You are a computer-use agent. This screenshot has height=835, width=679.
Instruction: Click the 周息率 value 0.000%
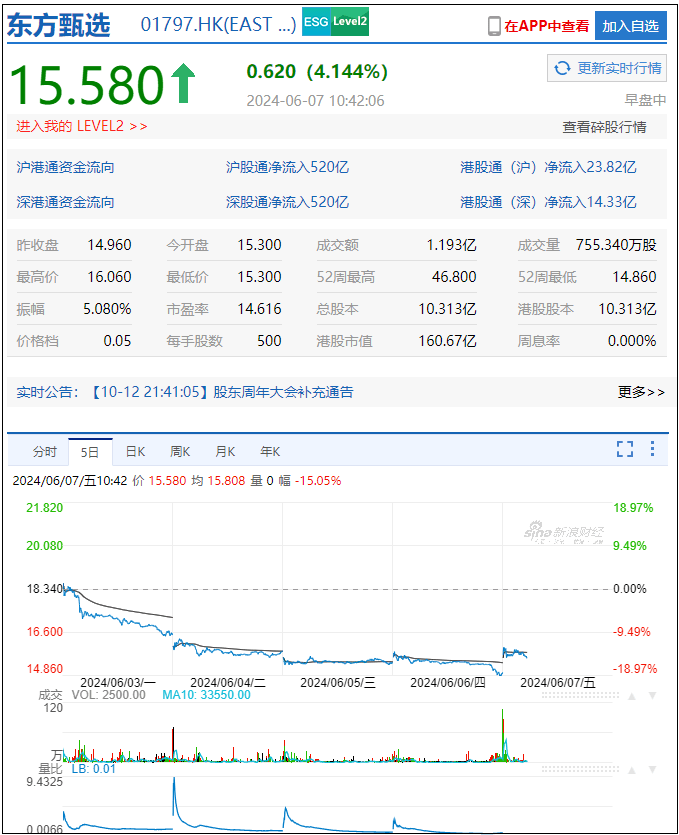tap(632, 341)
